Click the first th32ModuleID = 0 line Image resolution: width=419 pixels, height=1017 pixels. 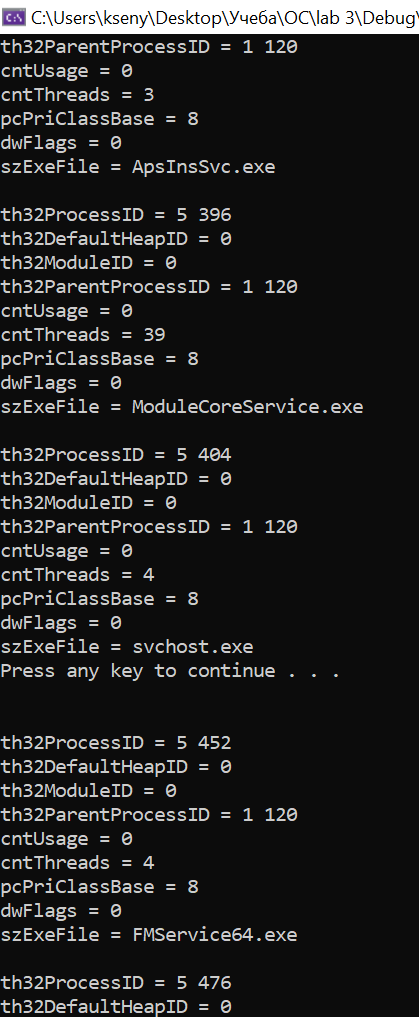coord(89,263)
